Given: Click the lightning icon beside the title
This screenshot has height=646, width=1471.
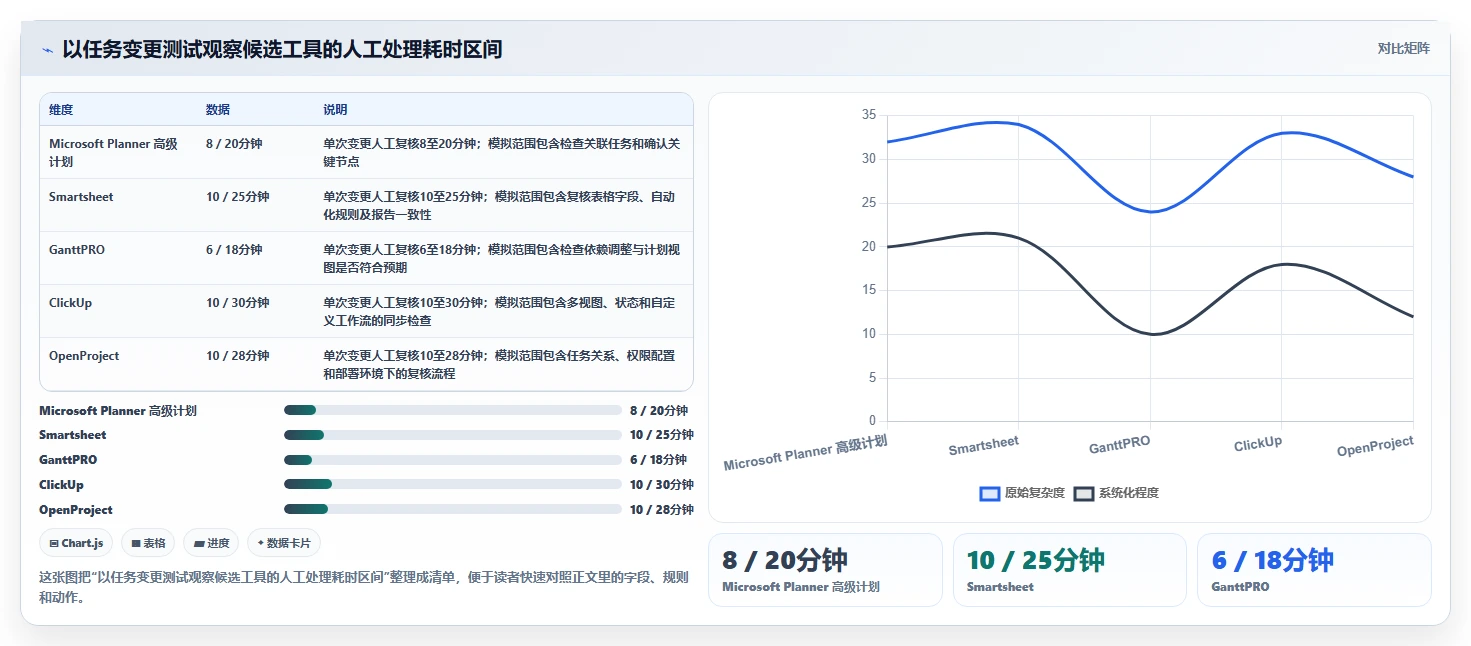Looking at the screenshot, I should pos(47,50).
